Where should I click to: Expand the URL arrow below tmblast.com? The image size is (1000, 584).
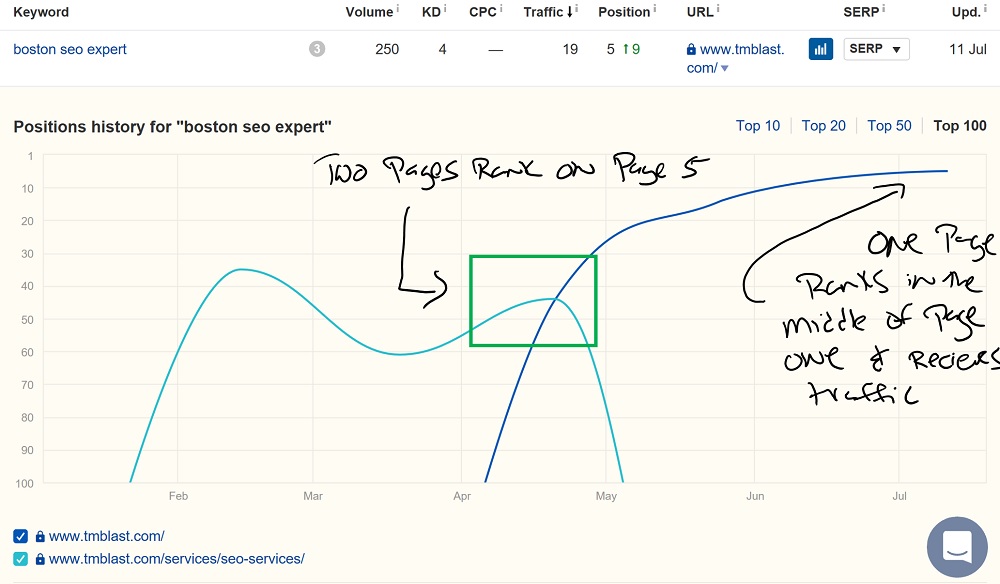(x=724, y=68)
